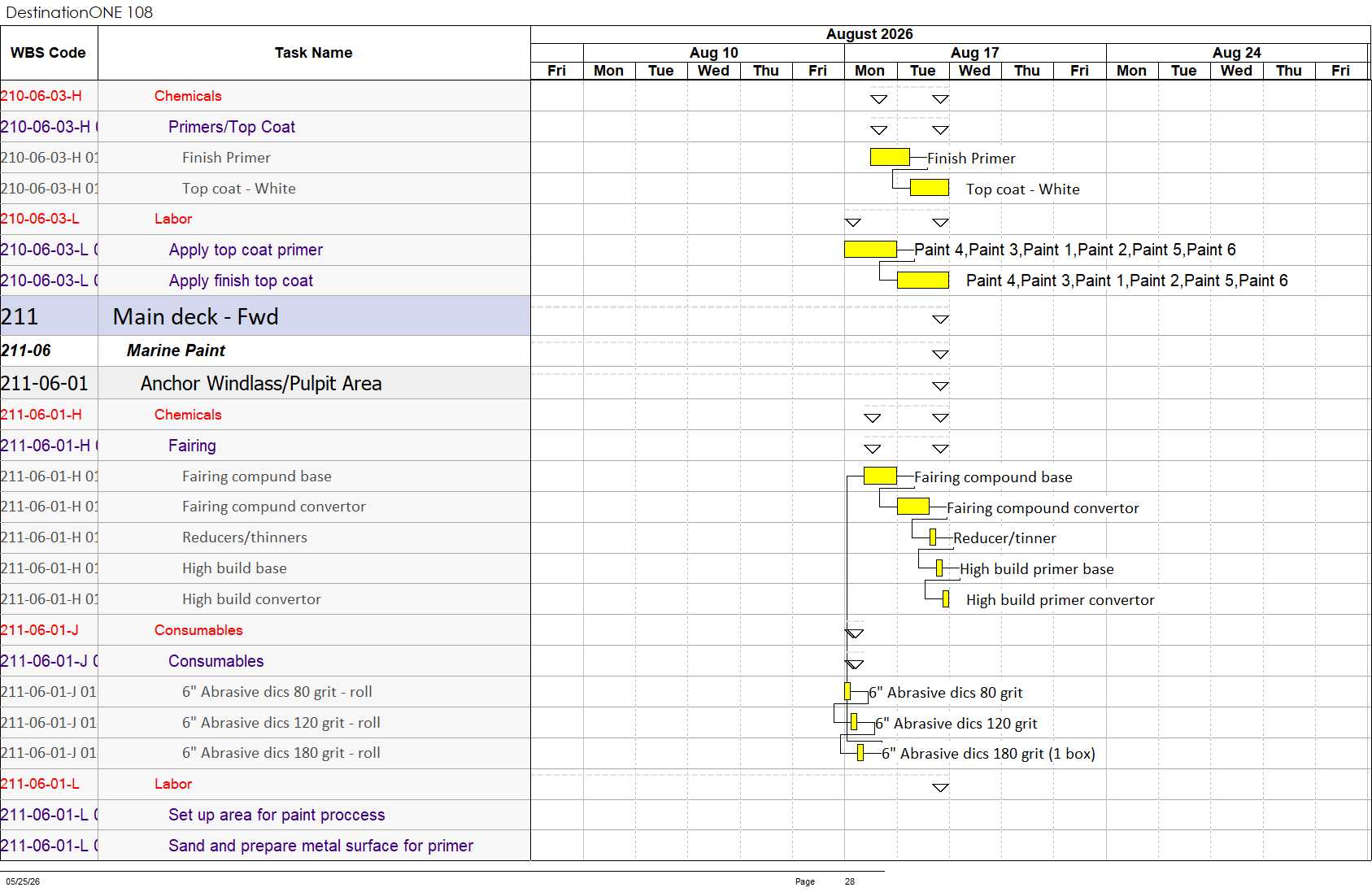Select the Apply finish top coat Gantt bar

tap(922, 280)
